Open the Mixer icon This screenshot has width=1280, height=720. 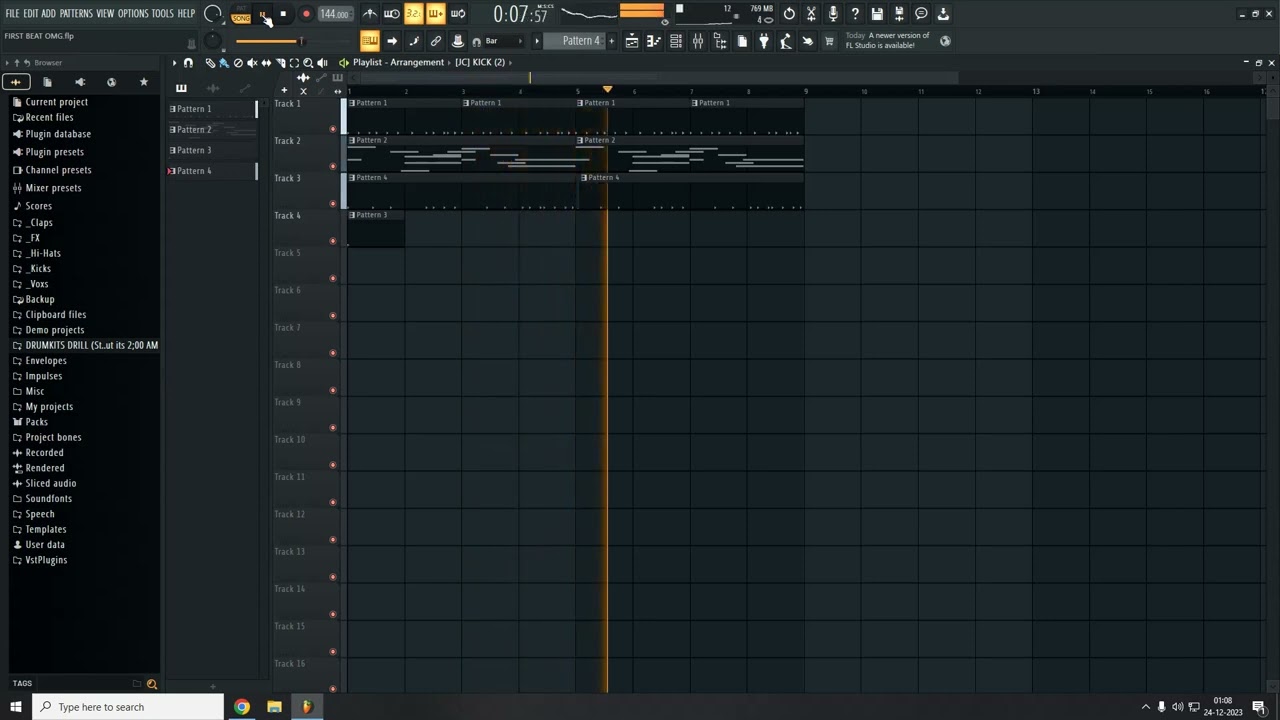pyautogui.click(x=698, y=41)
